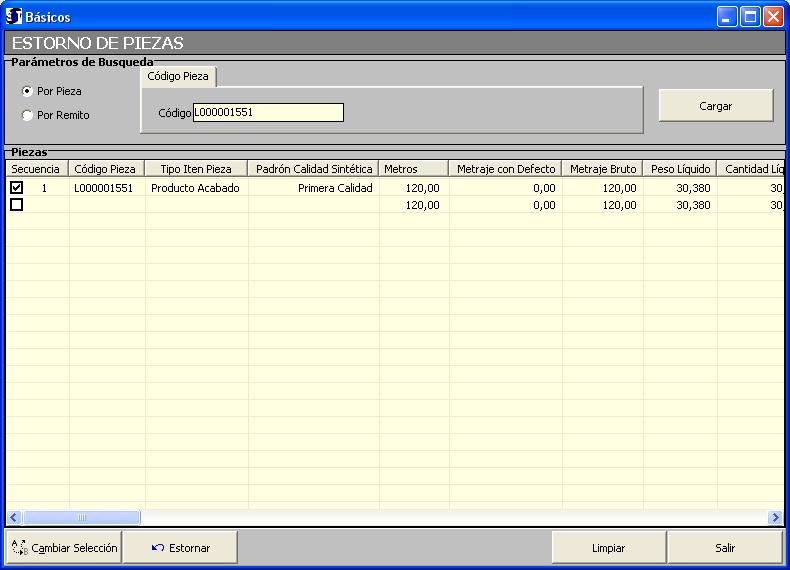Click the Tipo Iten Pieza column header
The image size is (790, 570).
pos(196,169)
